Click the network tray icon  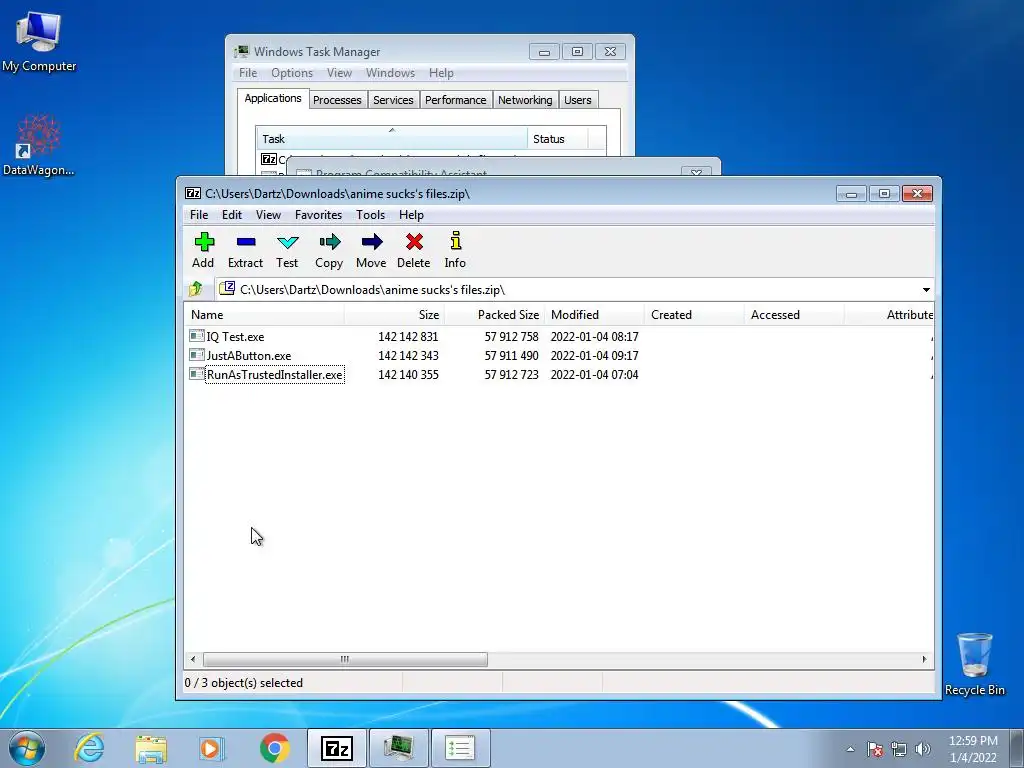click(x=899, y=749)
